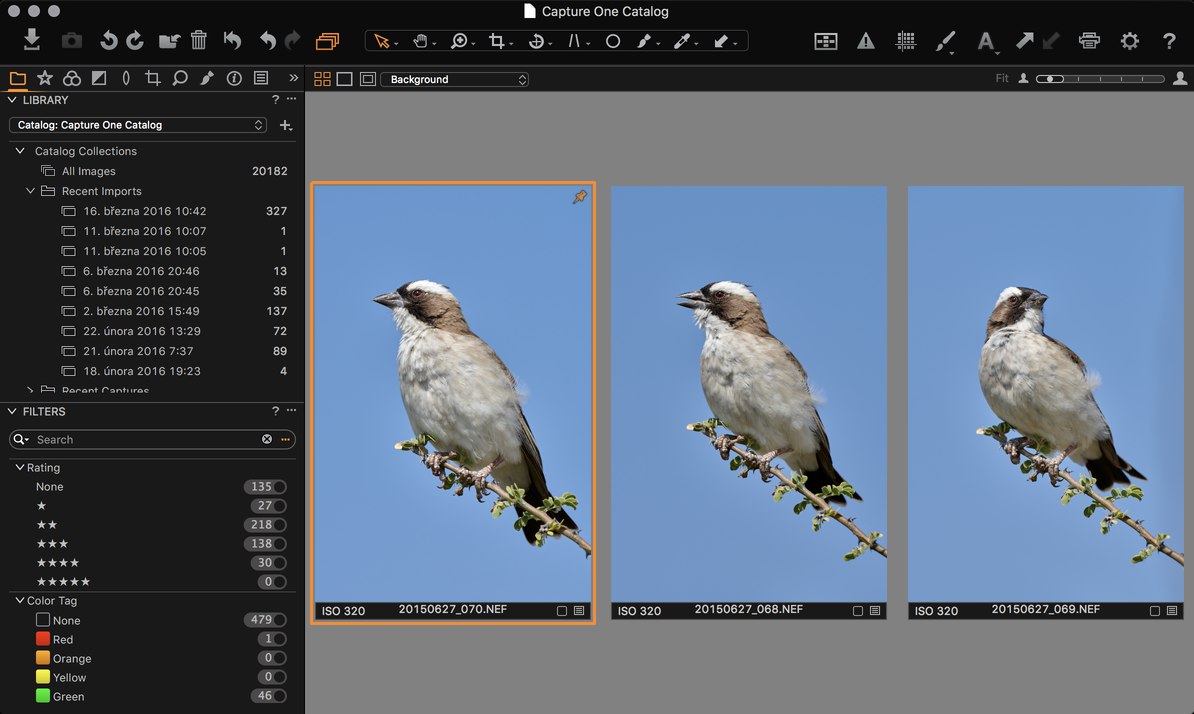Collapse the Color Tag filter group
The image size is (1194, 714).
tap(20, 601)
